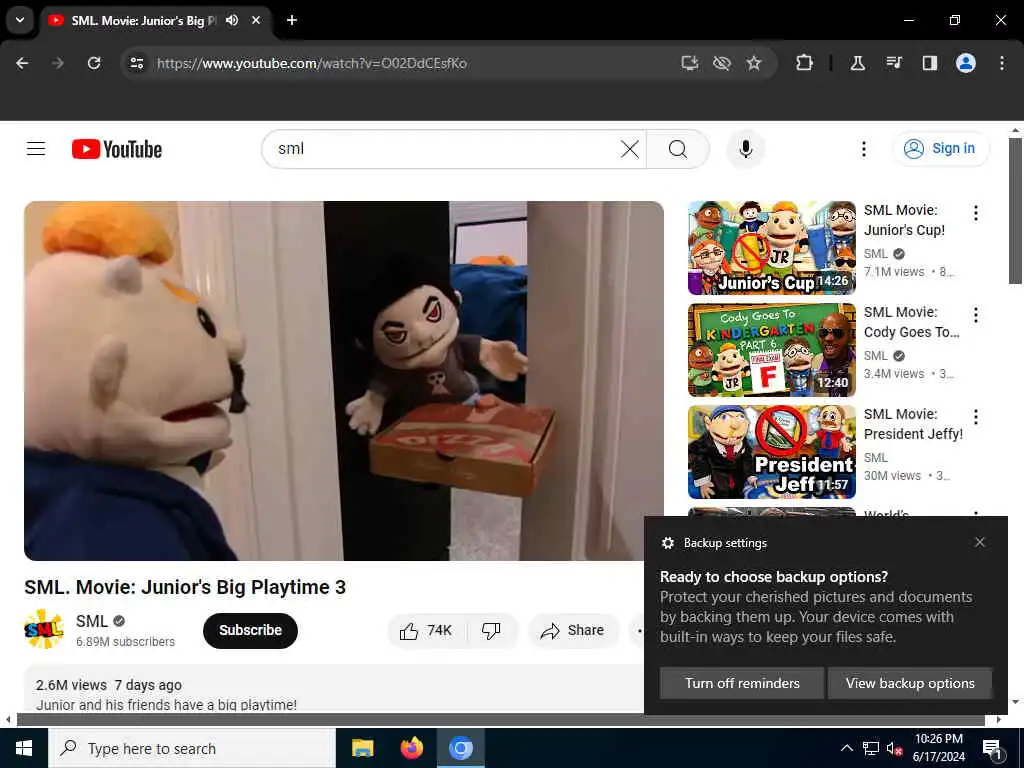The width and height of the screenshot is (1024, 768).
Task: Open the Chrome three-dot menu
Action: [1002, 63]
